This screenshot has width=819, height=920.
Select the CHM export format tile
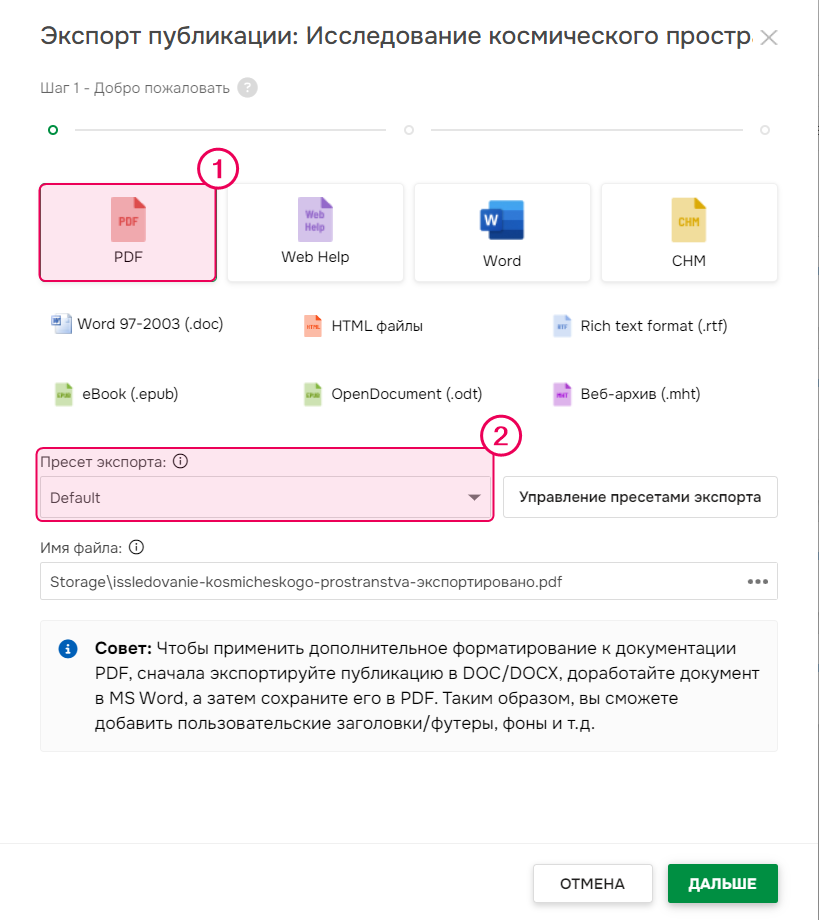click(689, 232)
